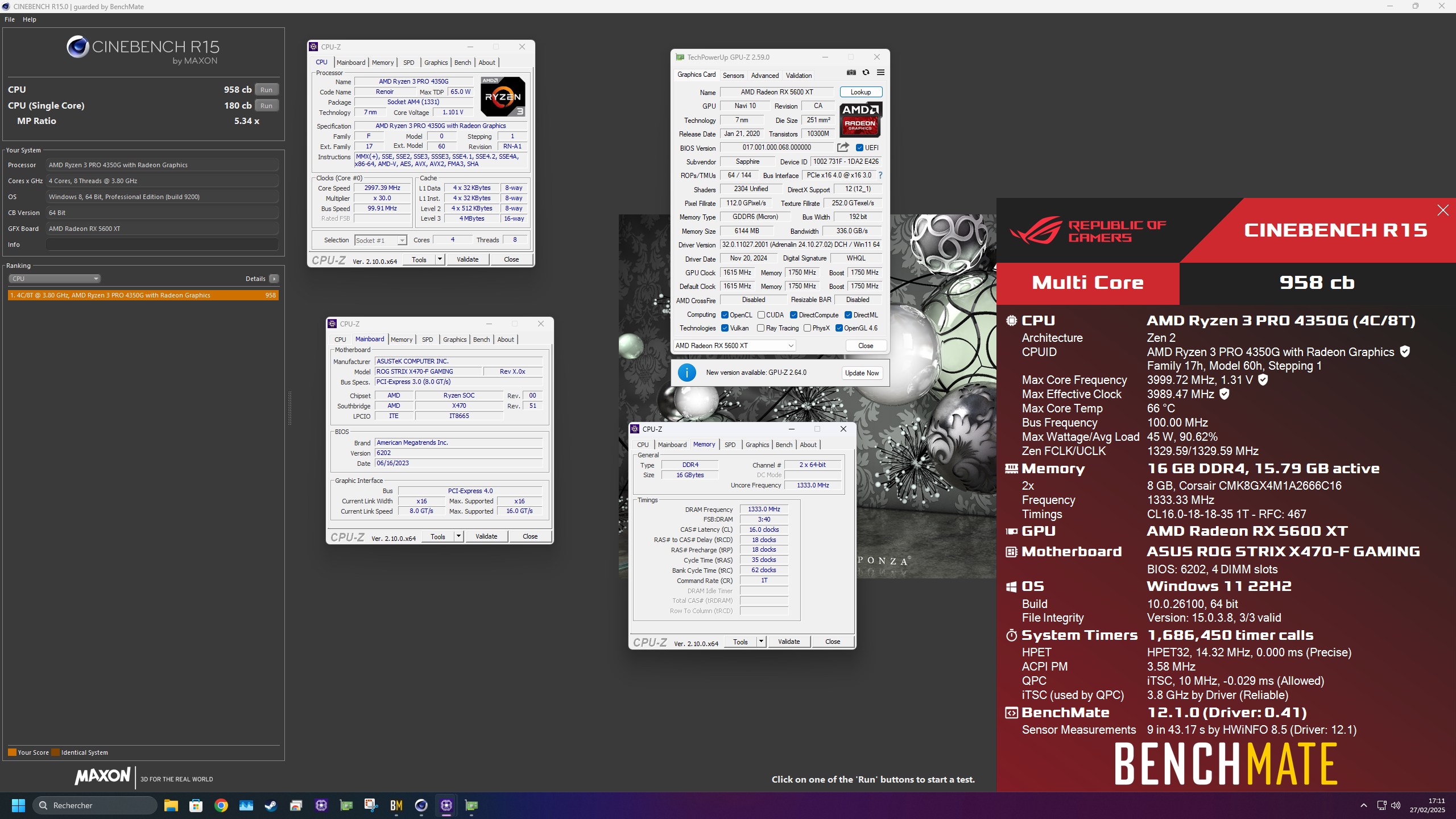Toggle the Ray Tracing checkbox

(761, 328)
